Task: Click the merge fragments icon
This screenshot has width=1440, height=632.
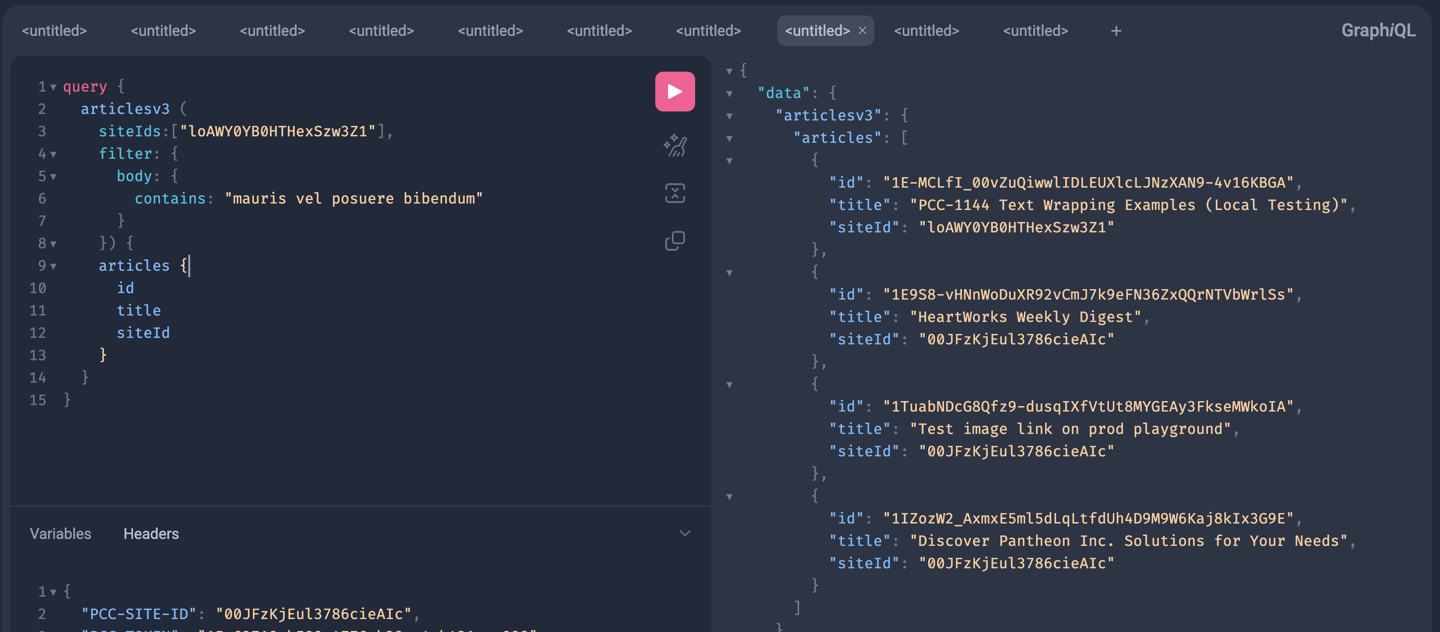Action: (x=675, y=193)
